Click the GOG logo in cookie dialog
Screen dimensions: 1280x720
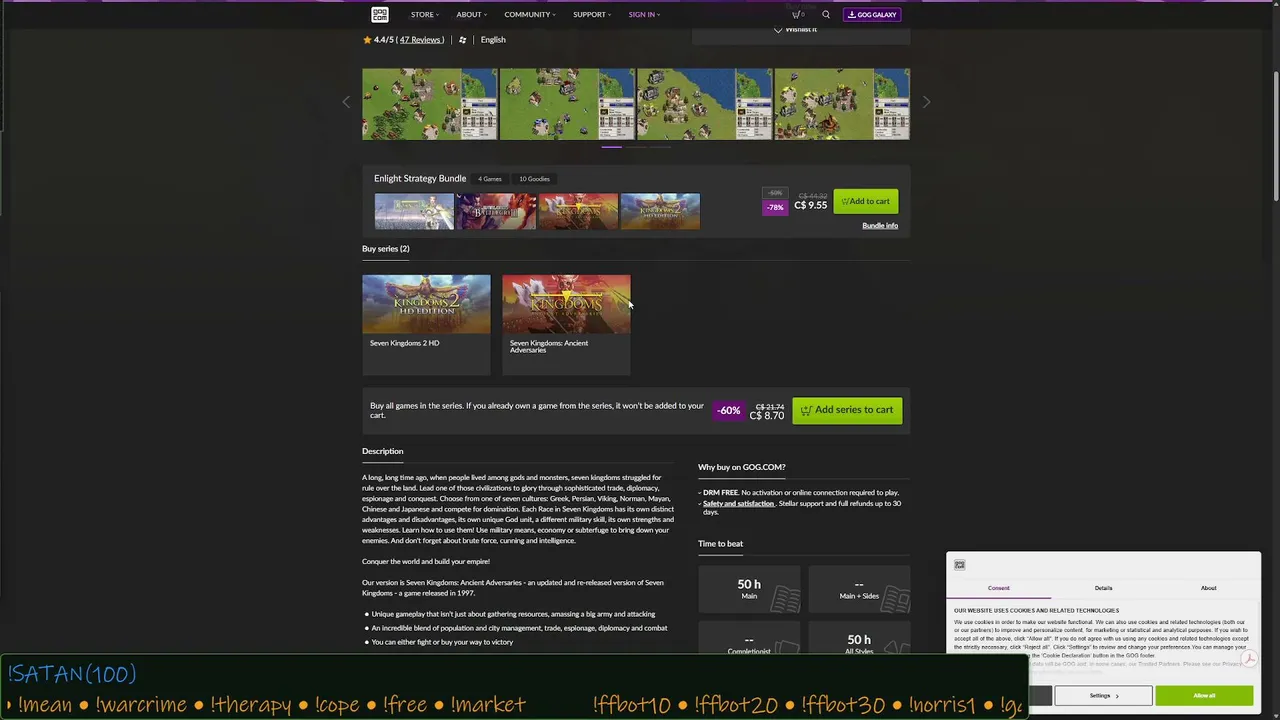point(959,565)
